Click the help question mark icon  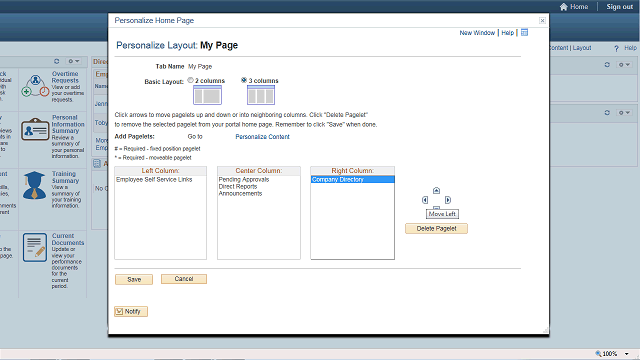(616, 48)
